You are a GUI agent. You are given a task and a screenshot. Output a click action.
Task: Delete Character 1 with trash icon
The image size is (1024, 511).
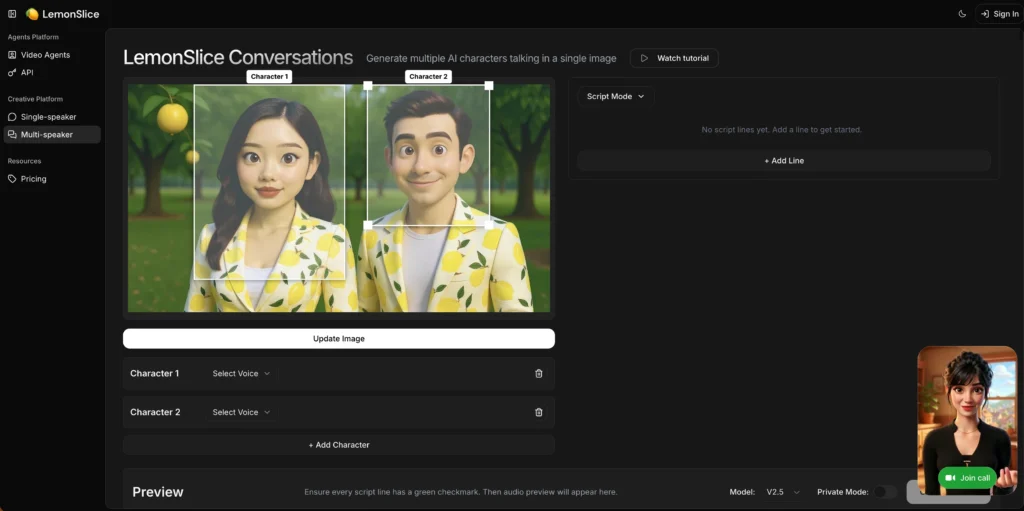tap(539, 374)
